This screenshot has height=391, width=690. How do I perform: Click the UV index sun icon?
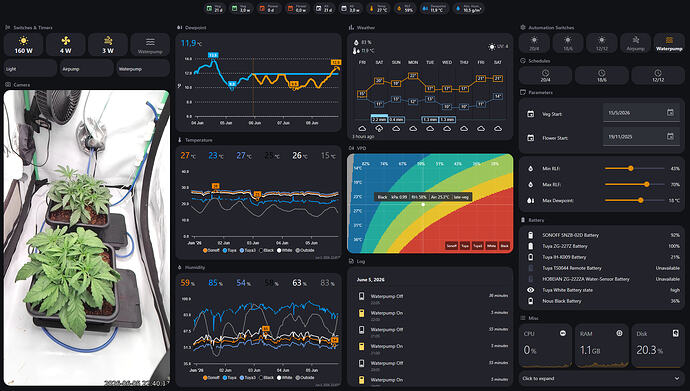tap(492, 46)
